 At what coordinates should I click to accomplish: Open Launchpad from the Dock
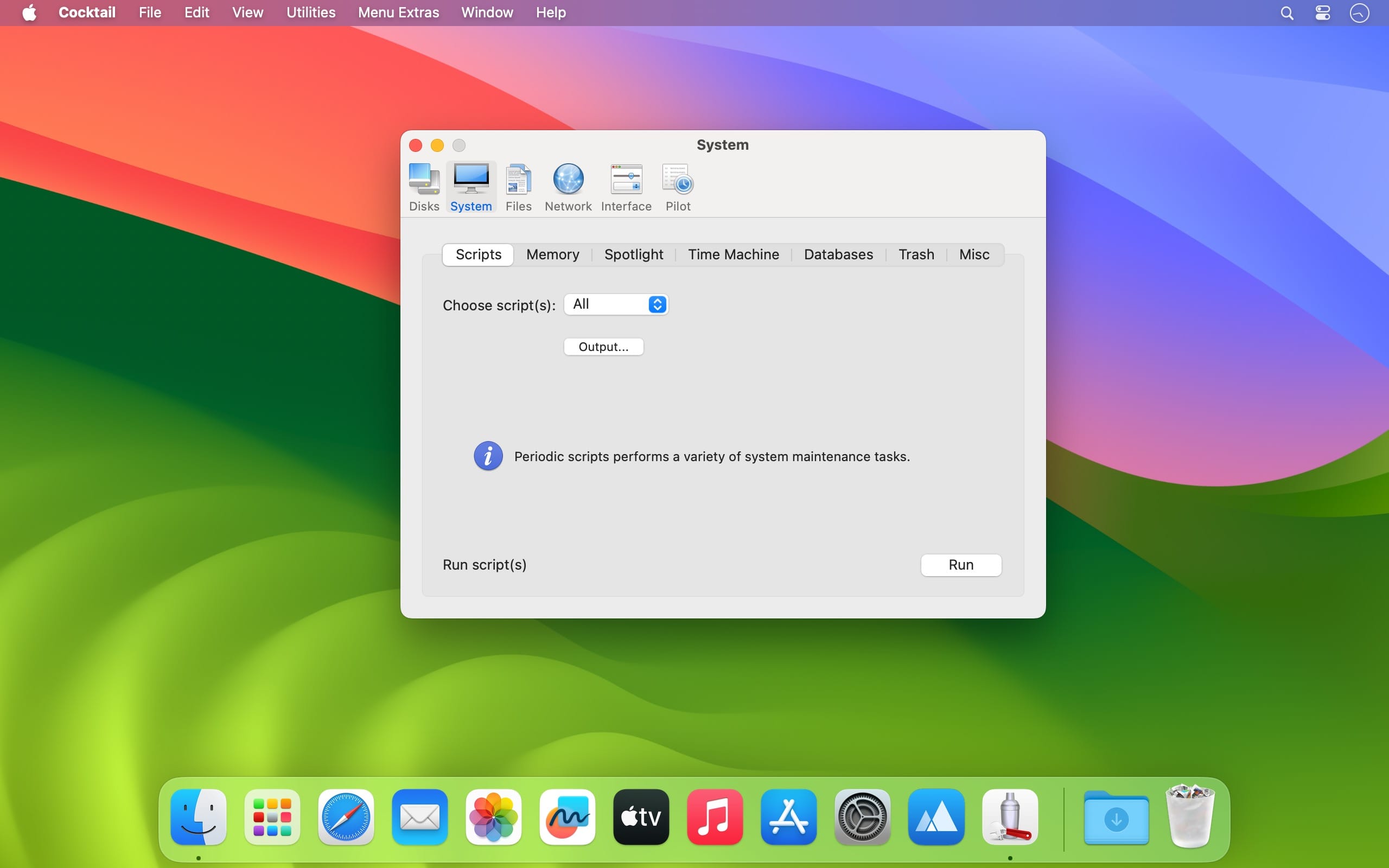[272, 817]
